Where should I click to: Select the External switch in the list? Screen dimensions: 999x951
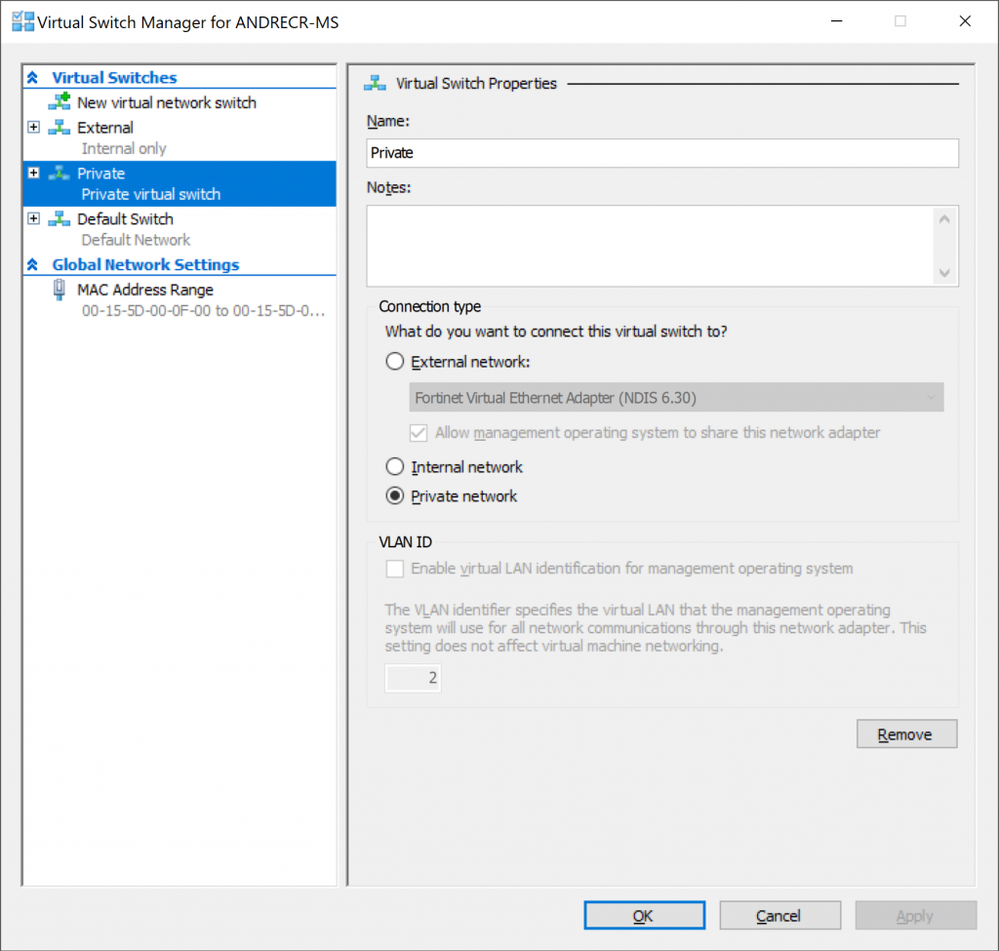[105, 127]
